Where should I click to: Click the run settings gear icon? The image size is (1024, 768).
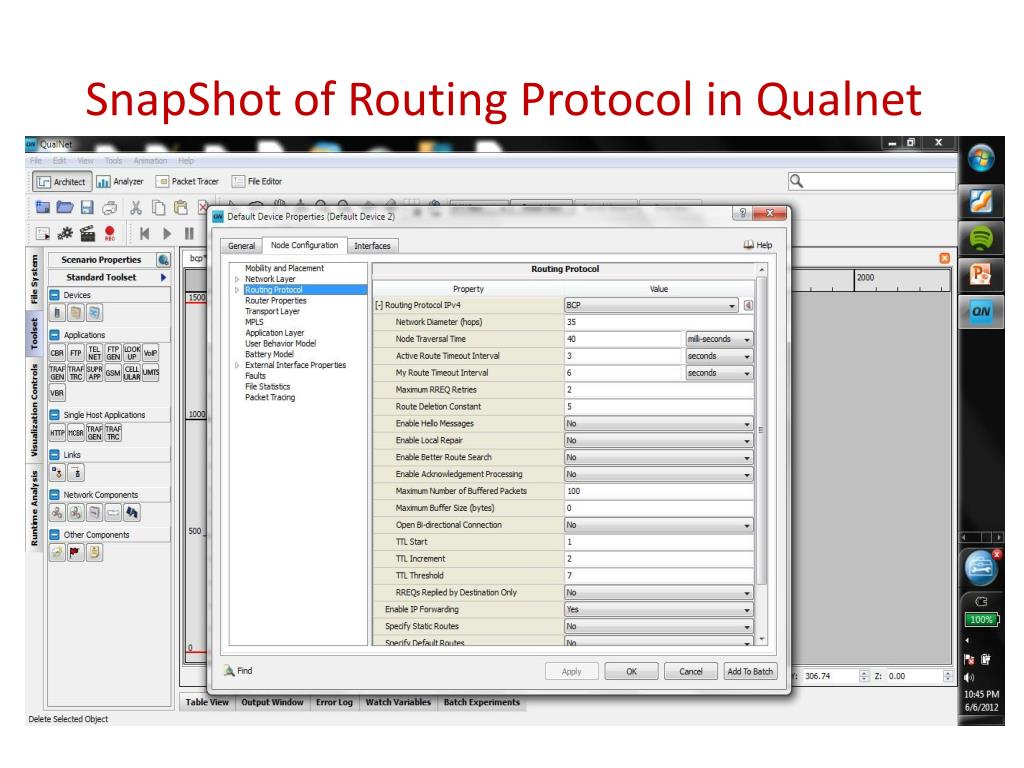[65, 233]
